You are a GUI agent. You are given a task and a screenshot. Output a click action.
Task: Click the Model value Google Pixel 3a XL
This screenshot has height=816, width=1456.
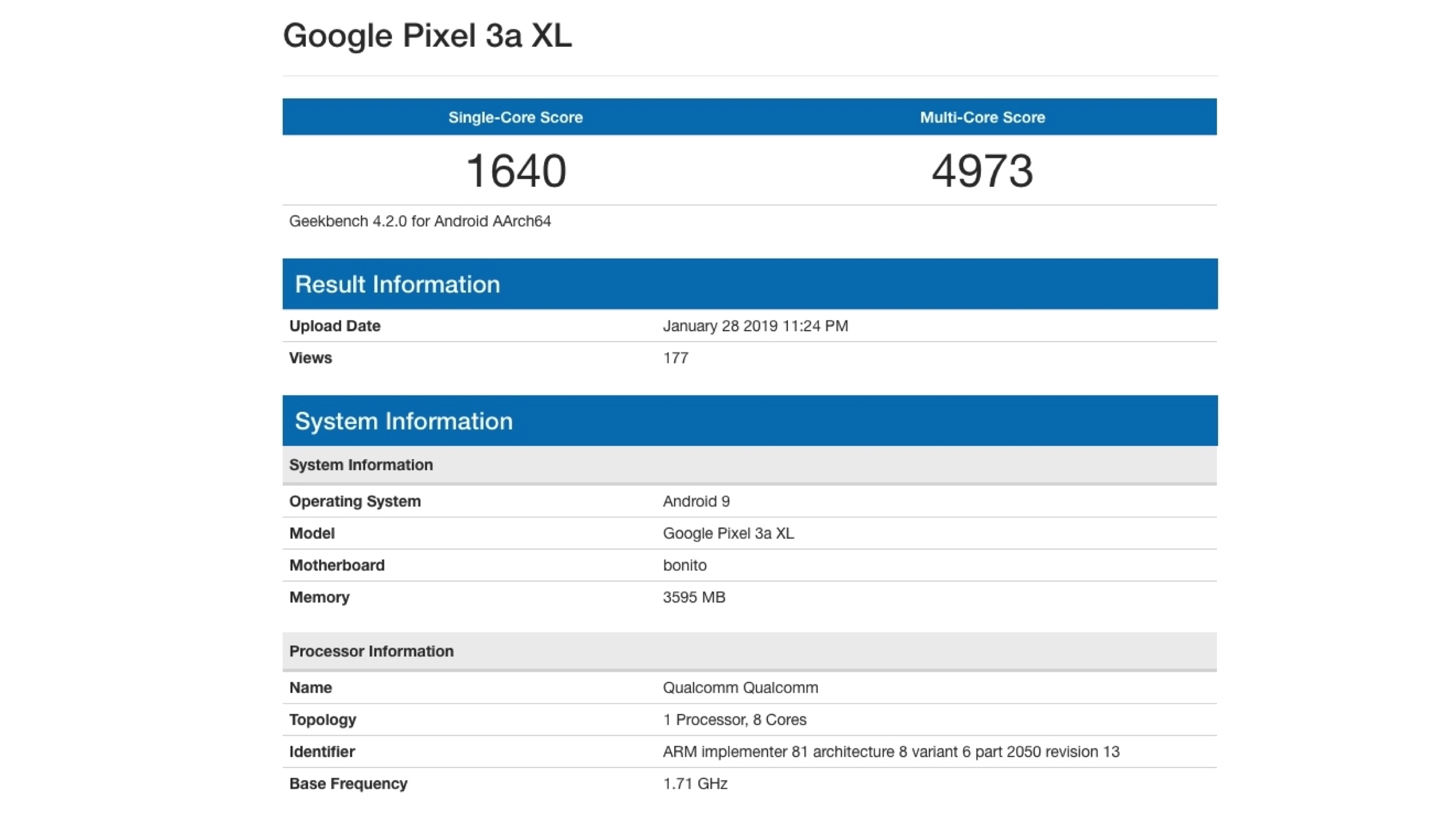tap(728, 533)
